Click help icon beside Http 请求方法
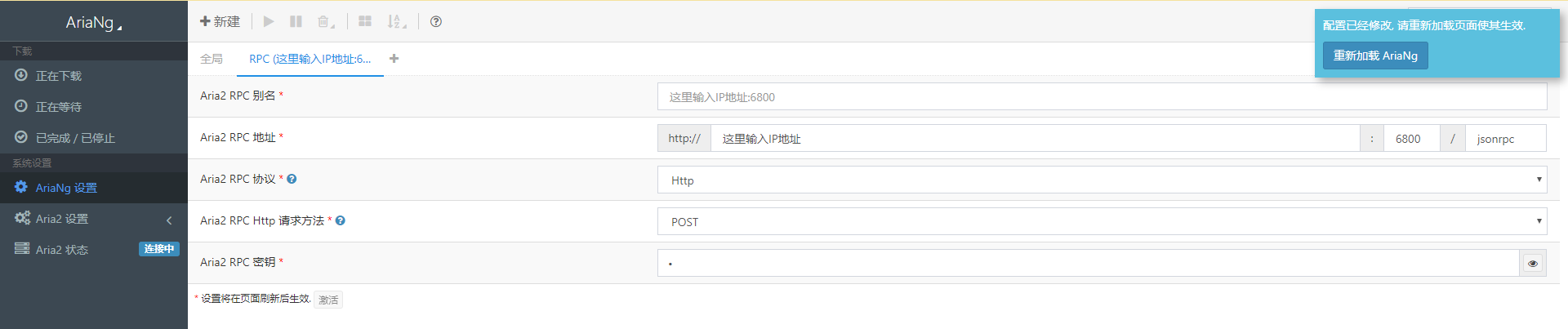 (341, 221)
